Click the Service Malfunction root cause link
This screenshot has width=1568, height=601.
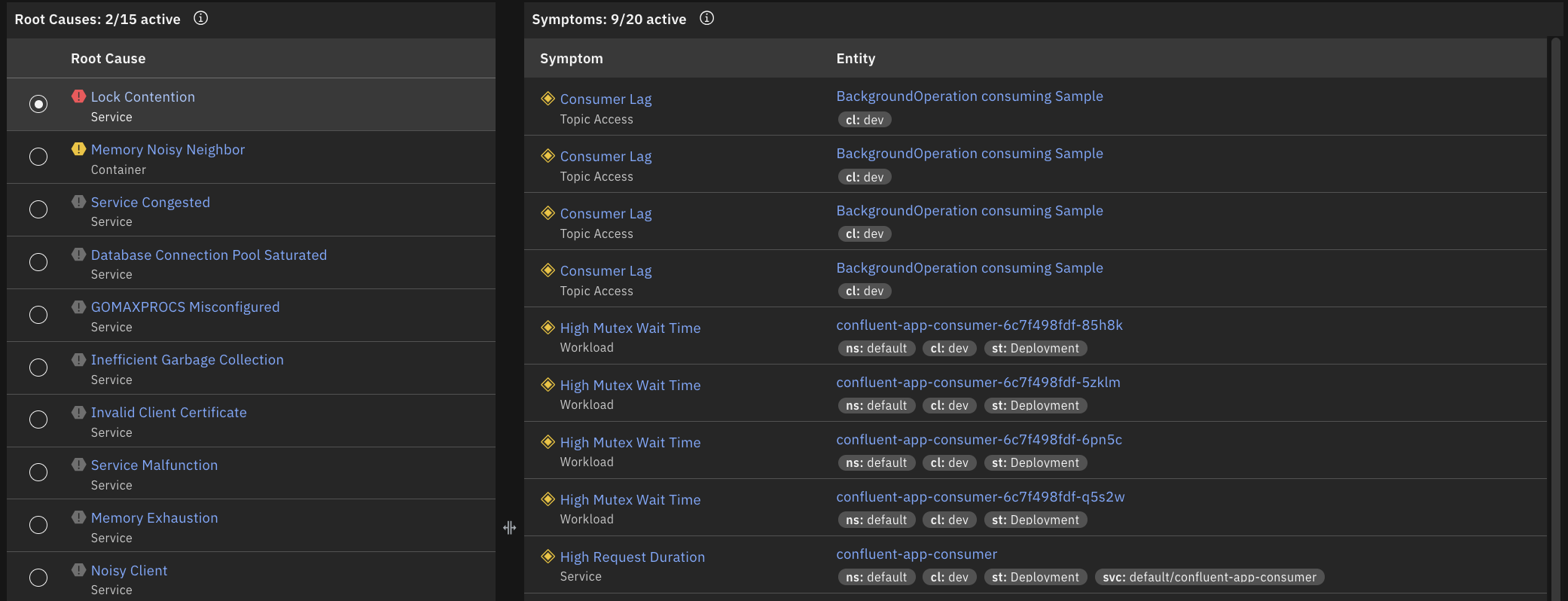(x=154, y=465)
